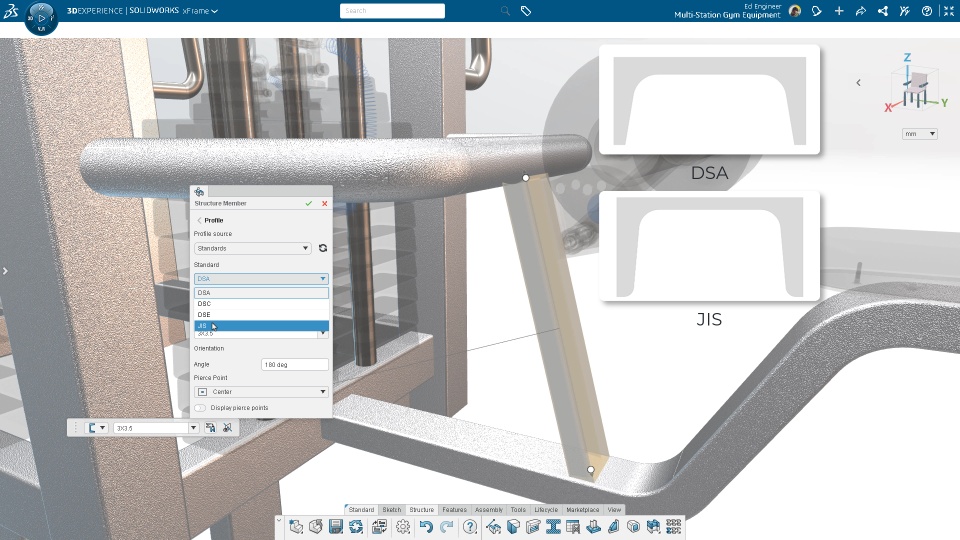
Task: Click the view orientation triad cube
Action: point(915,88)
